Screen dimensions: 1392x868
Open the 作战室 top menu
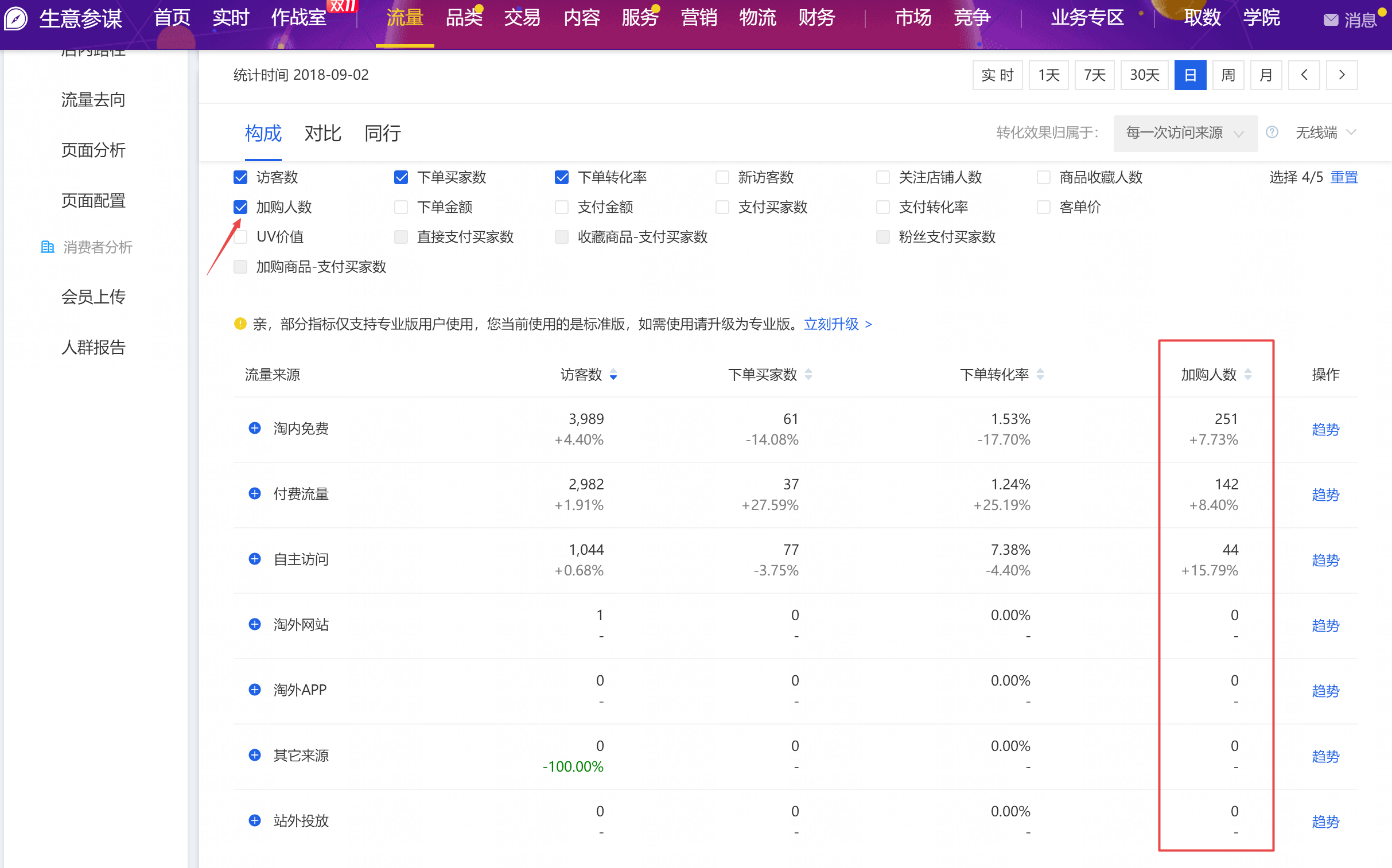pyautogui.click(x=299, y=18)
